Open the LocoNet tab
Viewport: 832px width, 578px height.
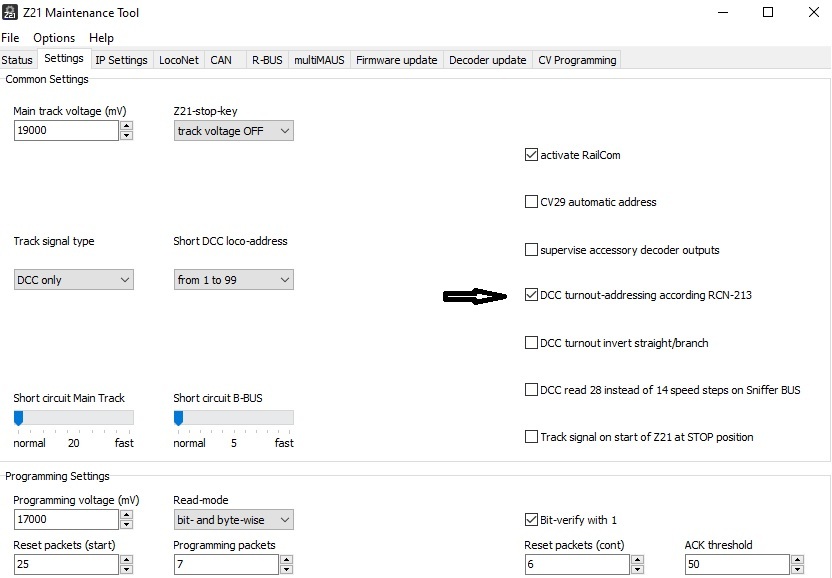pos(179,60)
